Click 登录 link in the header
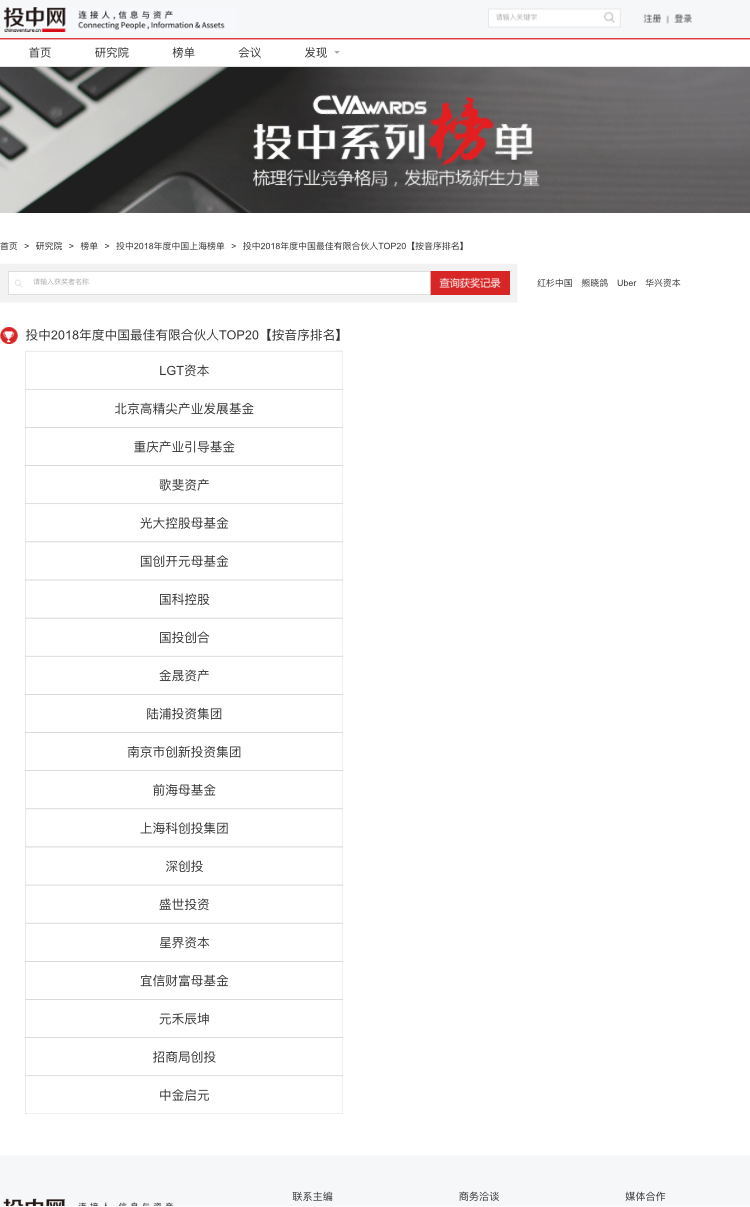750x1207 pixels. pyautogui.click(x=683, y=19)
